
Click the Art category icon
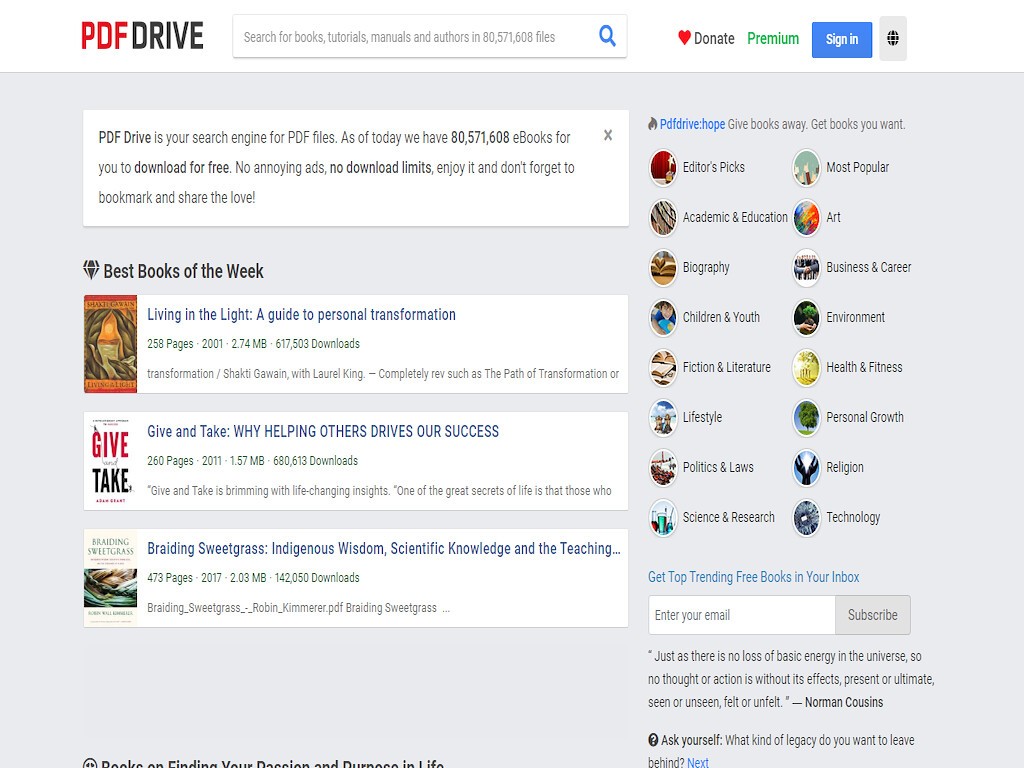[x=807, y=217]
